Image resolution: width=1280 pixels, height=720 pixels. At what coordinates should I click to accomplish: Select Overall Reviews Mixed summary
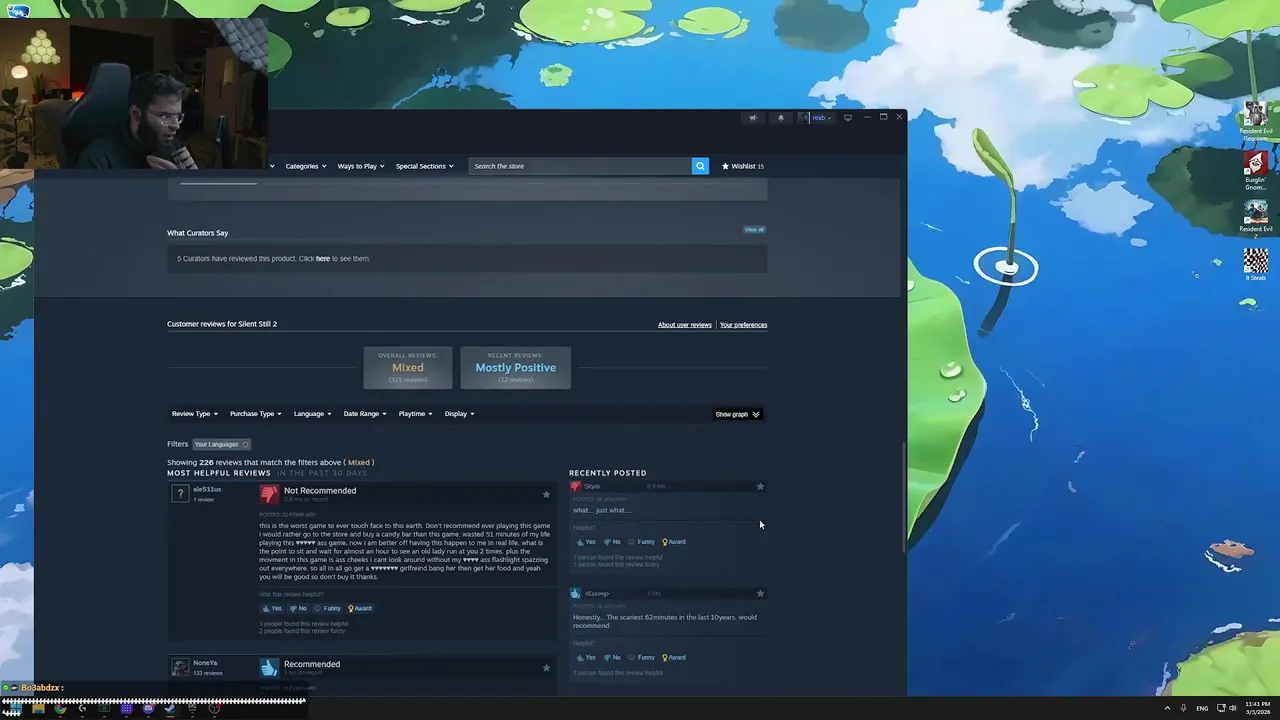pyautogui.click(x=408, y=368)
